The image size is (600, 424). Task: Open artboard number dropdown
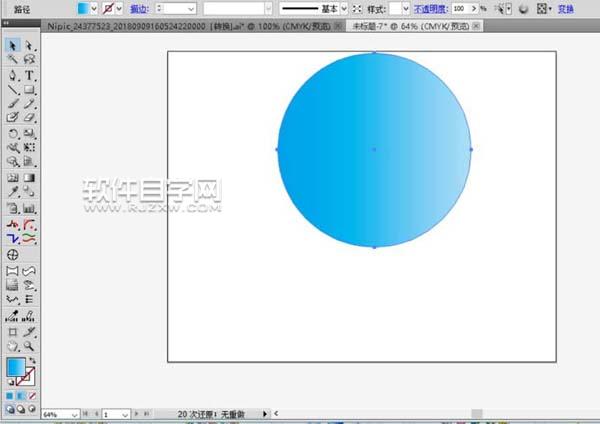click(x=125, y=414)
